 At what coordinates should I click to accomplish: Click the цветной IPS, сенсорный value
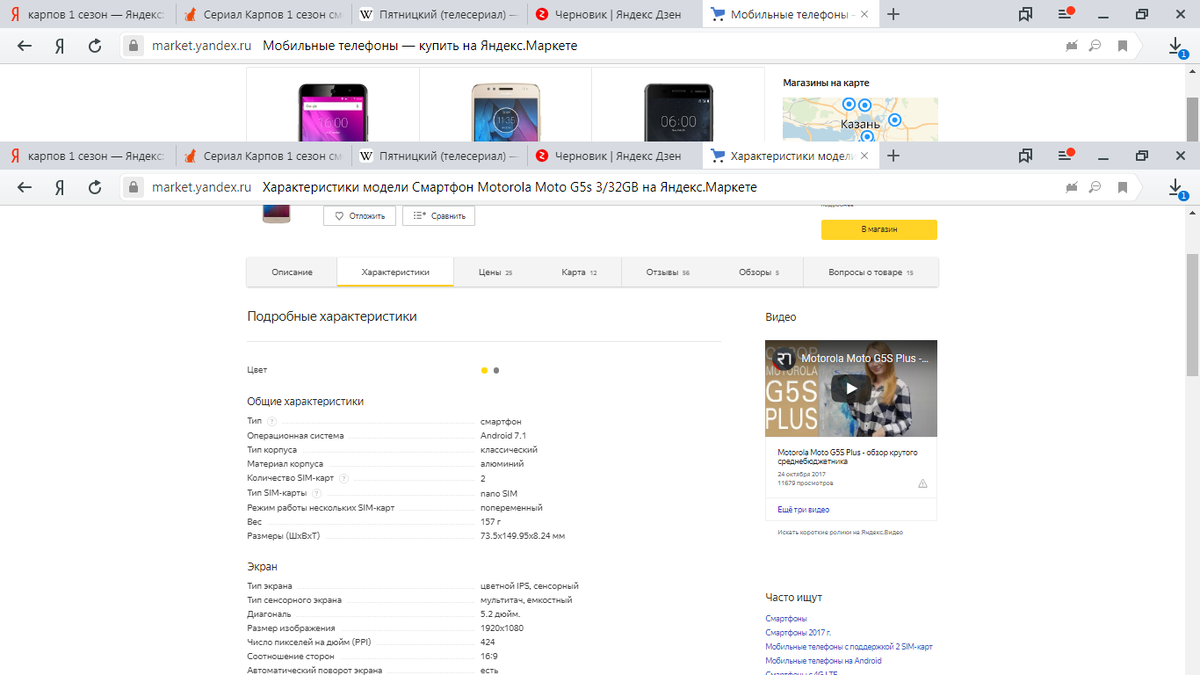(530, 586)
